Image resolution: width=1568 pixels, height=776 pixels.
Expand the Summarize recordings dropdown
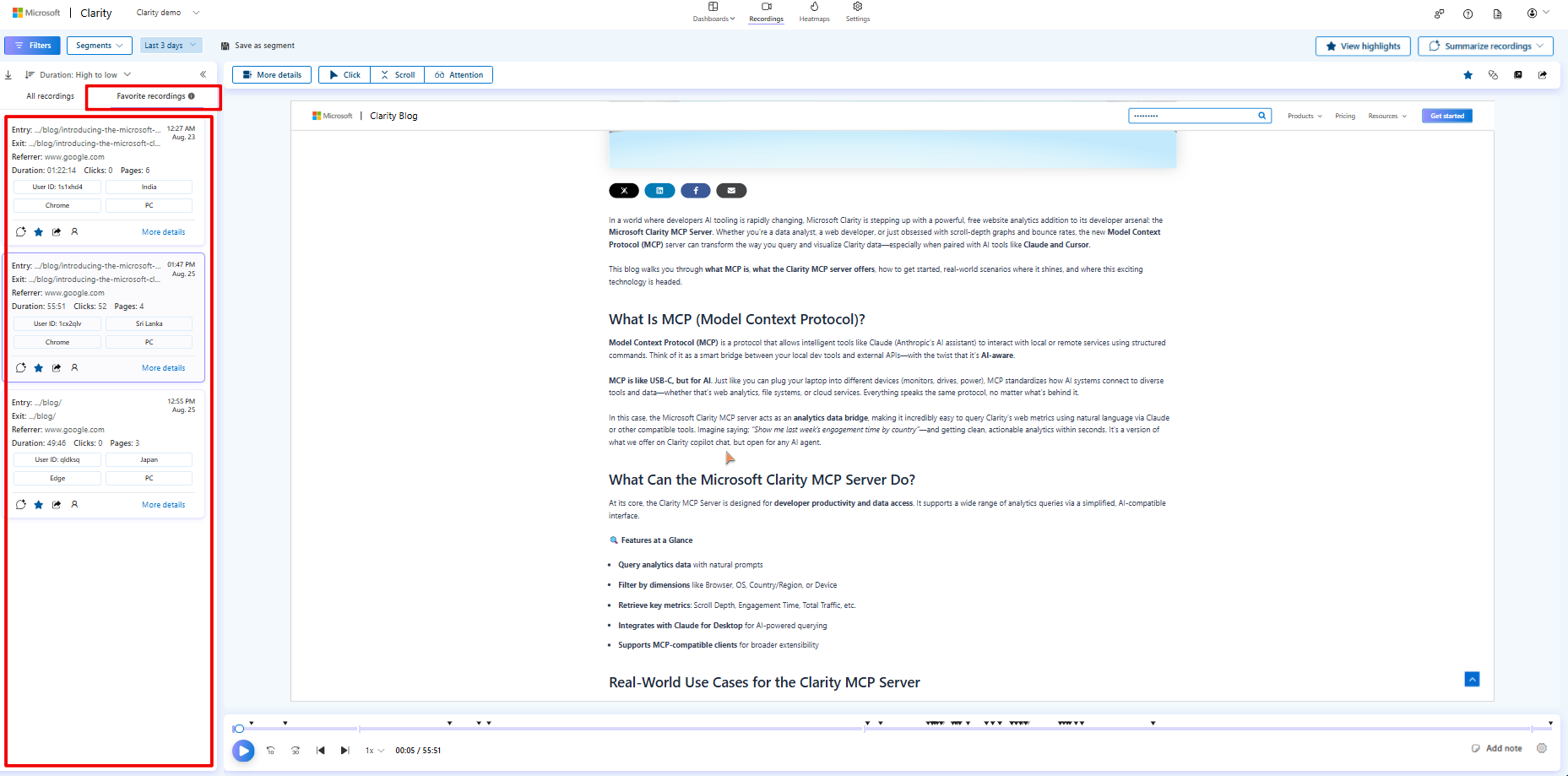pos(1485,46)
